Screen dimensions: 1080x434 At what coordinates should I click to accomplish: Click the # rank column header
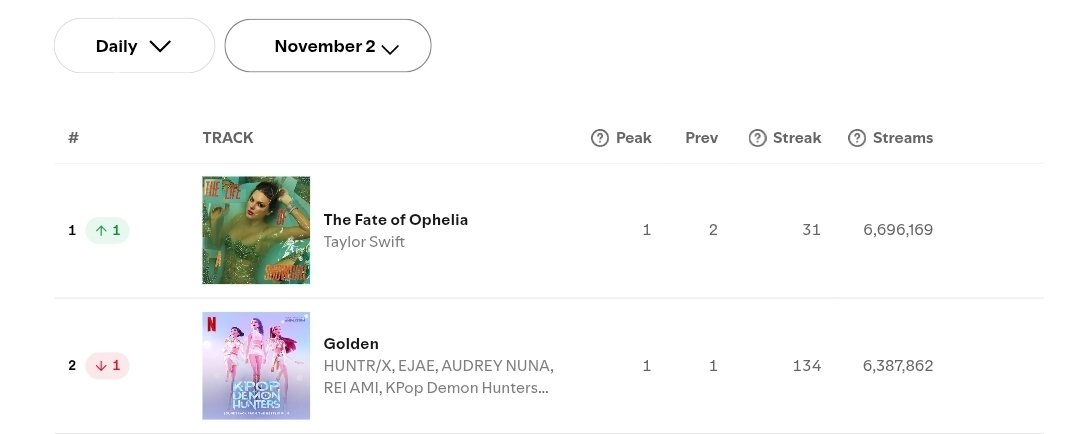(x=74, y=138)
